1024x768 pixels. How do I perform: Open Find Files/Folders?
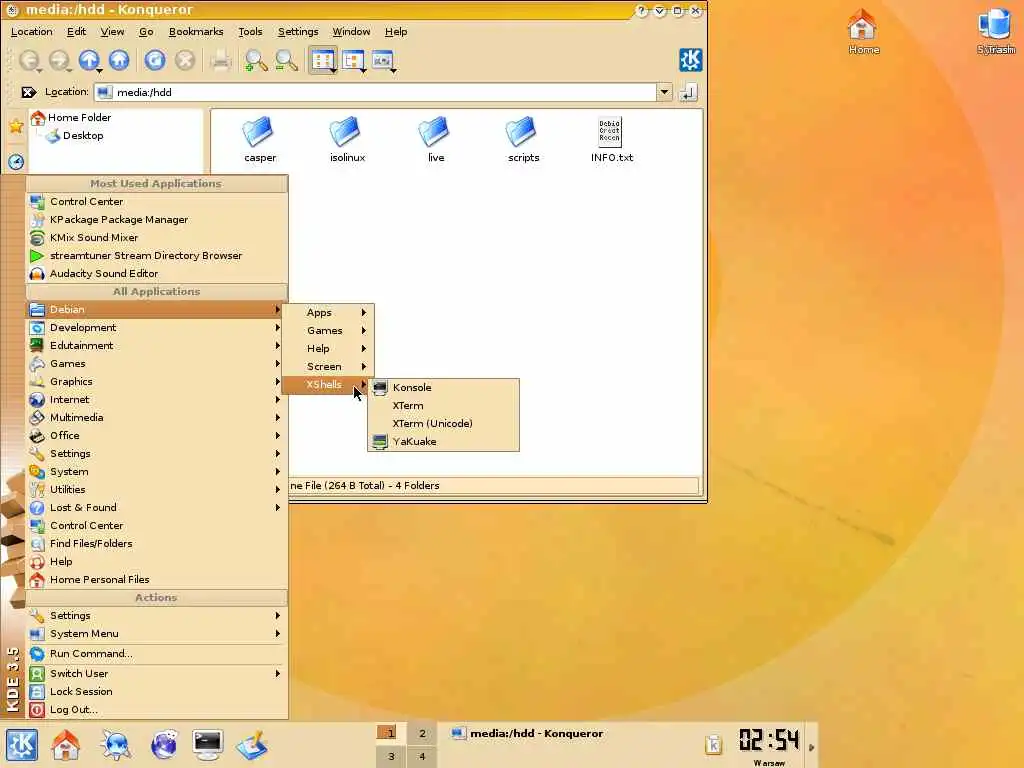point(156,543)
